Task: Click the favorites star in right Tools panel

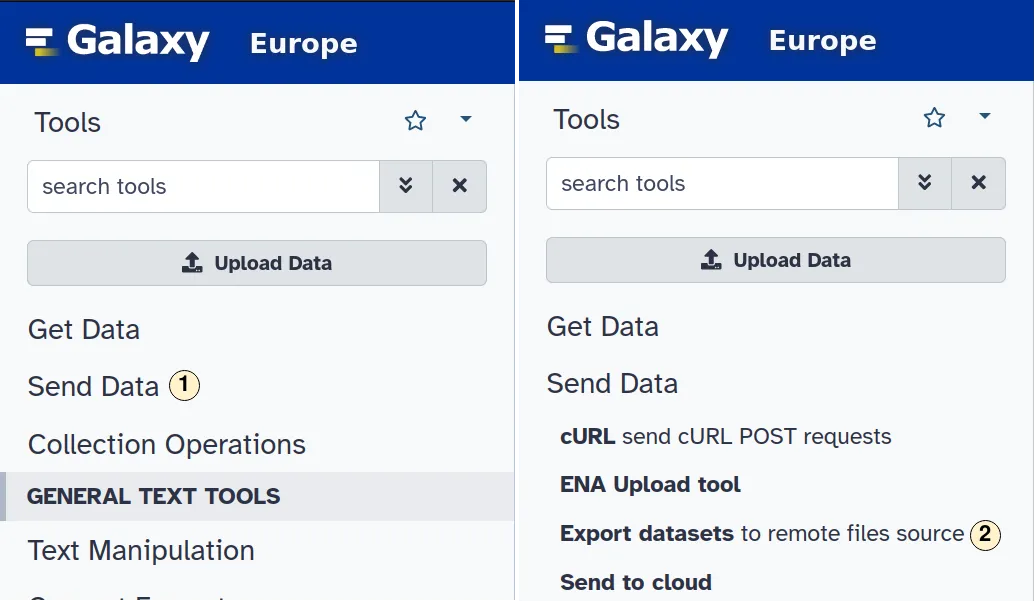Action: pyautogui.click(x=934, y=118)
